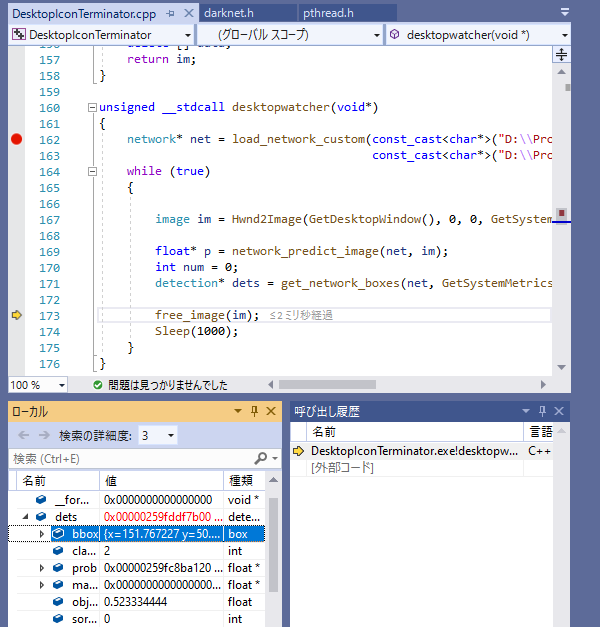The width and height of the screenshot is (600, 627).
Task: Click the project icon beside DesktopIconTerminator
Action: (18, 35)
